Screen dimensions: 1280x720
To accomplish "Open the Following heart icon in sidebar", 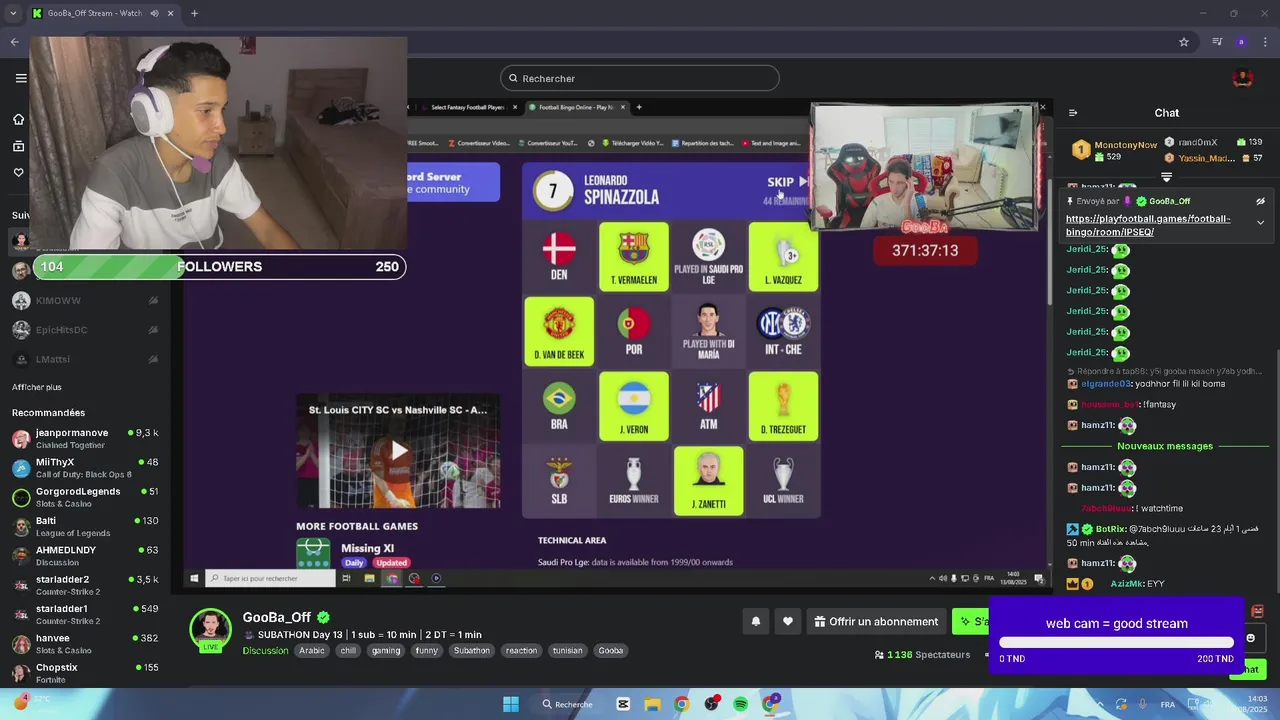I will (x=18, y=173).
